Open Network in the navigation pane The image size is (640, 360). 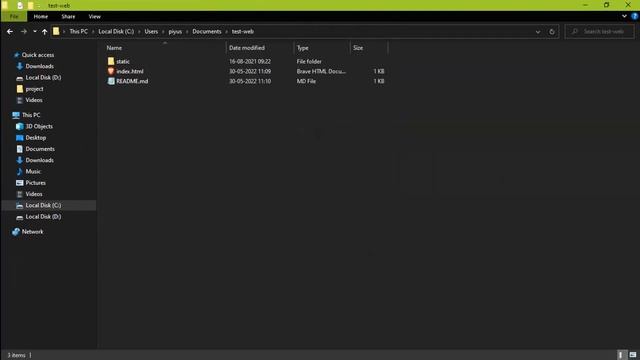pyautogui.click(x=32, y=231)
